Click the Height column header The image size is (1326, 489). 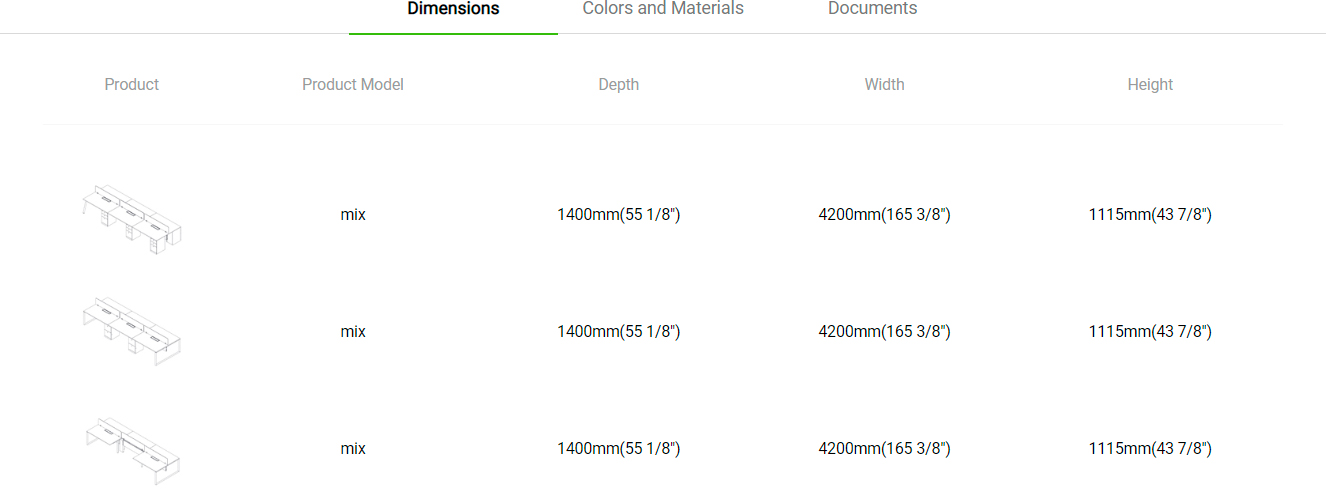1150,85
